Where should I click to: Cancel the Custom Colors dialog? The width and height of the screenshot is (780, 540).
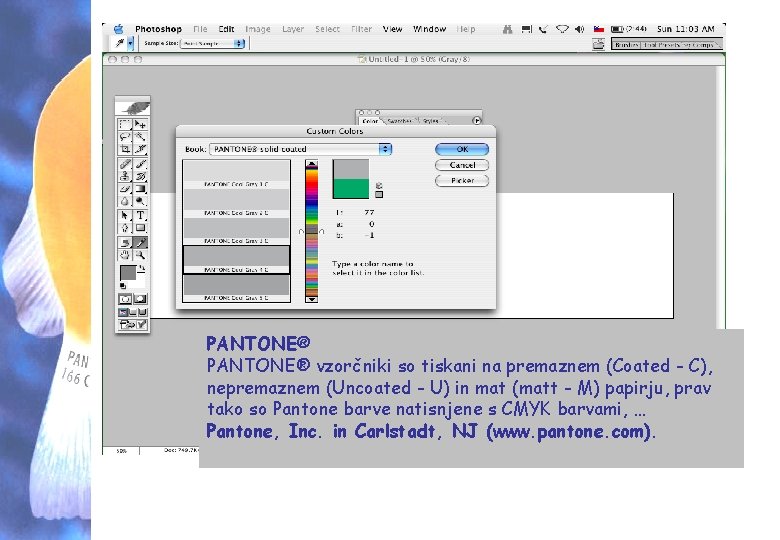pos(462,165)
